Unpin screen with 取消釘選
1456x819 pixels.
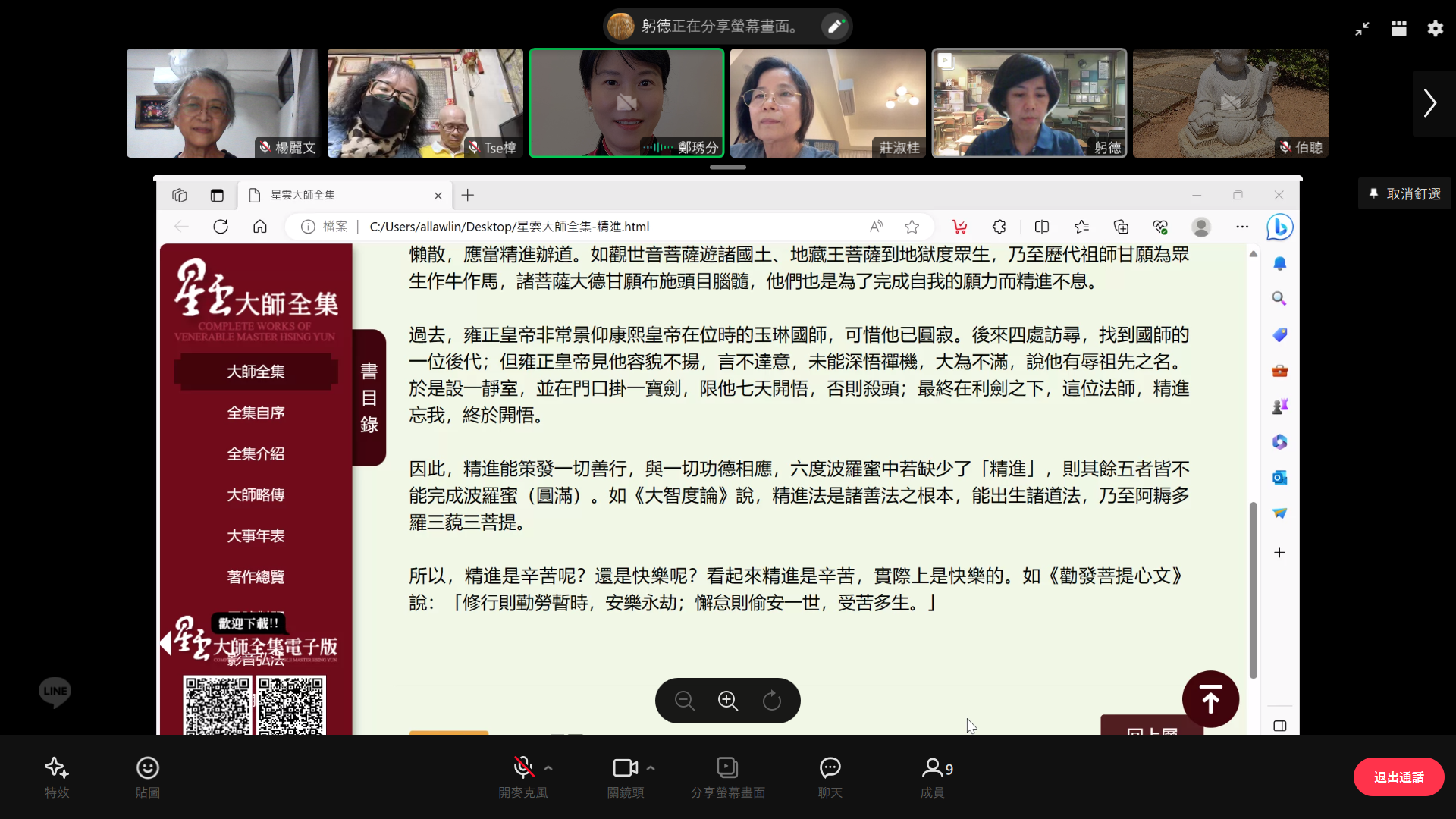point(1404,194)
